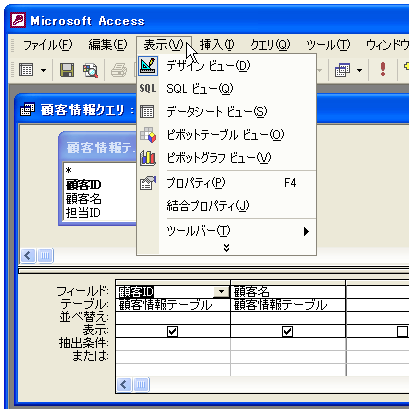Image resolution: width=409 pixels, height=409 pixels.
Task: Toggle 表示 checkbox for 顧客ID column
Action: 172,331
